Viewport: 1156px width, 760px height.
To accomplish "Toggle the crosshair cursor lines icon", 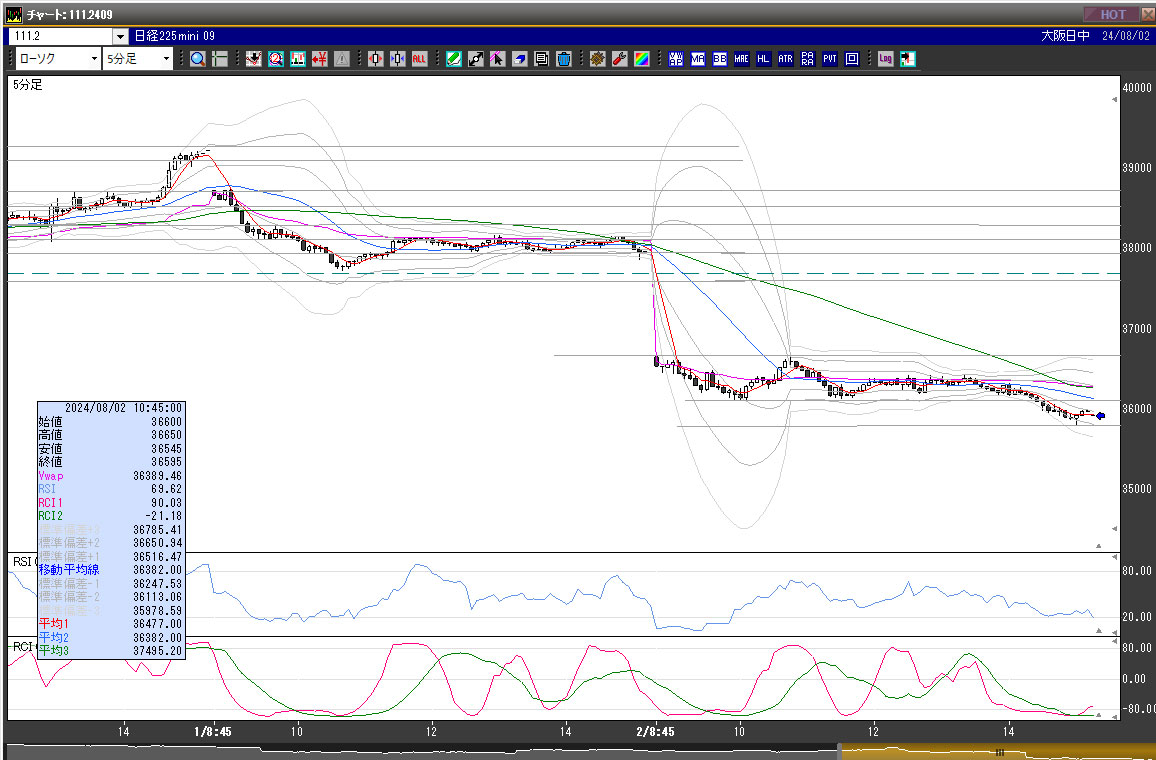I will [x=220, y=59].
